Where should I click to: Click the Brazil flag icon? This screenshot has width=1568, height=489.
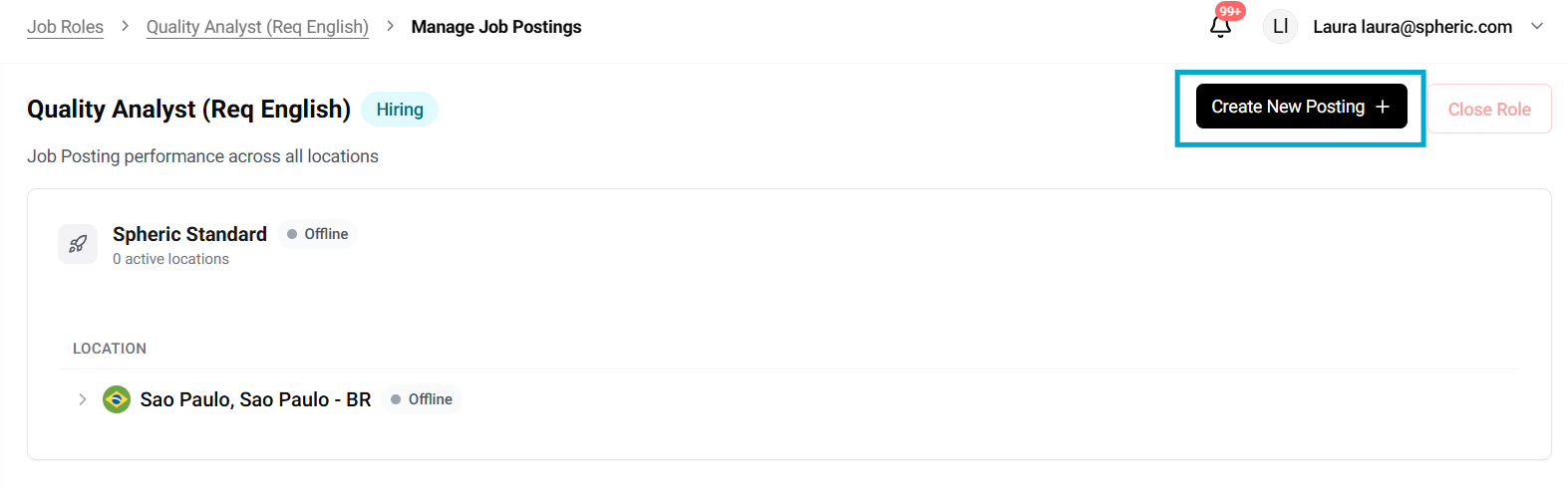coord(117,399)
